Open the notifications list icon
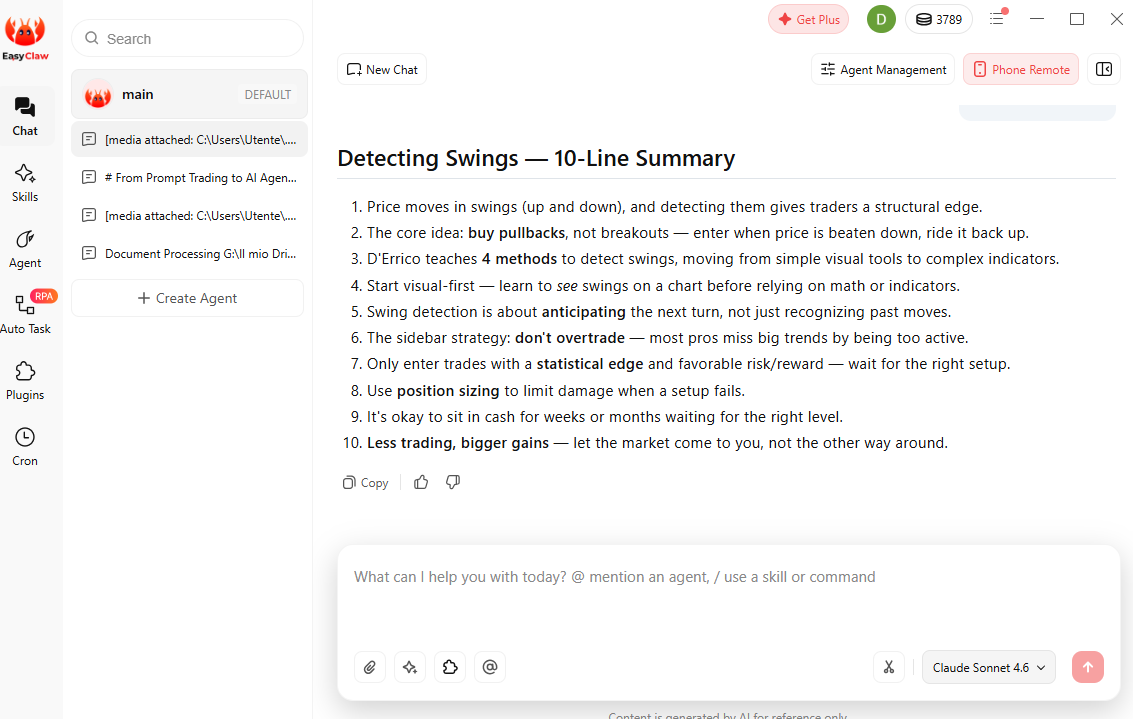Viewport: 1133px width, 719px height. point(998,18)
